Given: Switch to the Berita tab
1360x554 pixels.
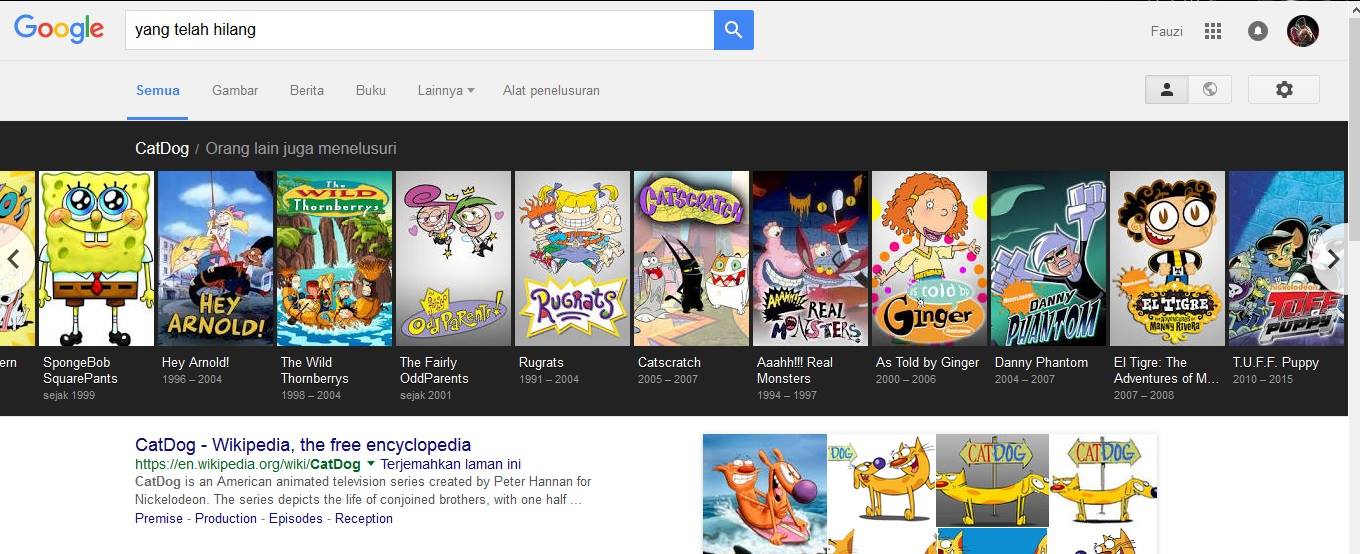Looking at the screenshot, I should [307, 90].
